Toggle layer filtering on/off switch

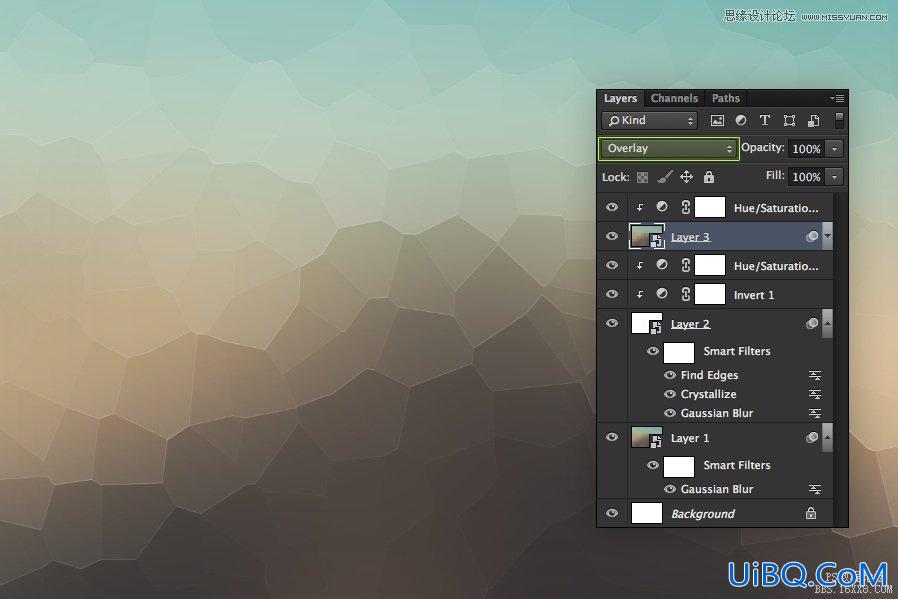pos(839,120)
